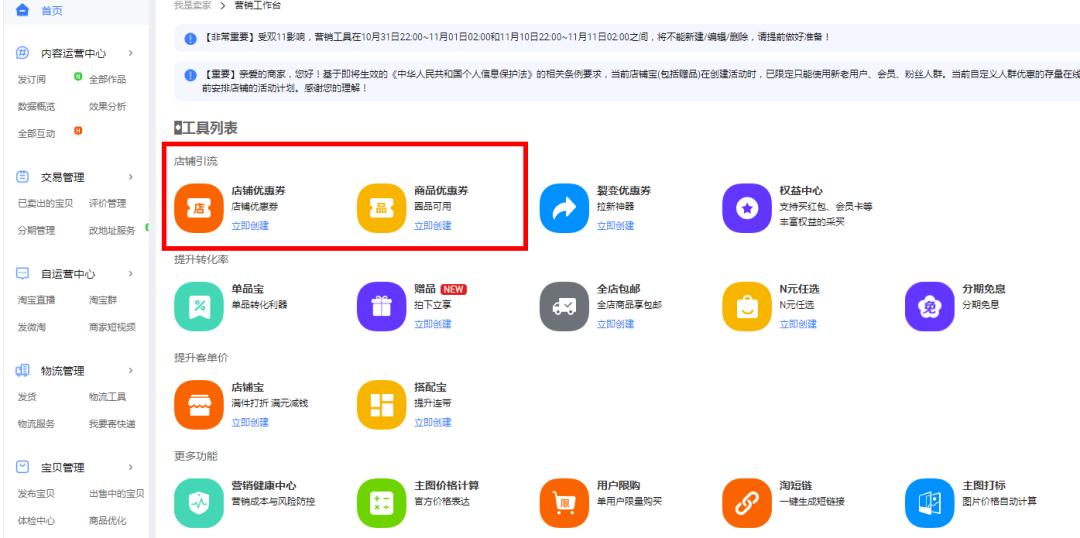1080x538 pixels.
Task: Open 我要寄快递 in the sidebar
Action: click(x=112, y=424)
